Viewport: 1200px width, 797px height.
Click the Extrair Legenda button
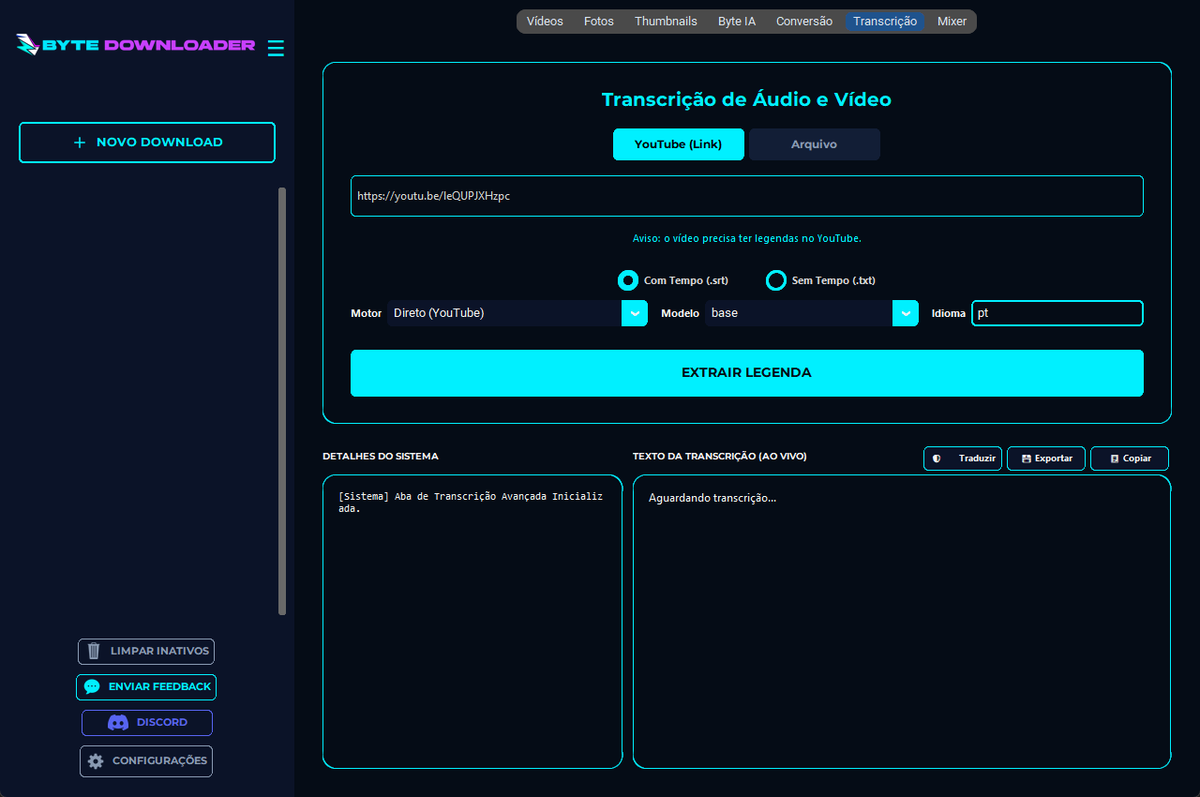746,373
